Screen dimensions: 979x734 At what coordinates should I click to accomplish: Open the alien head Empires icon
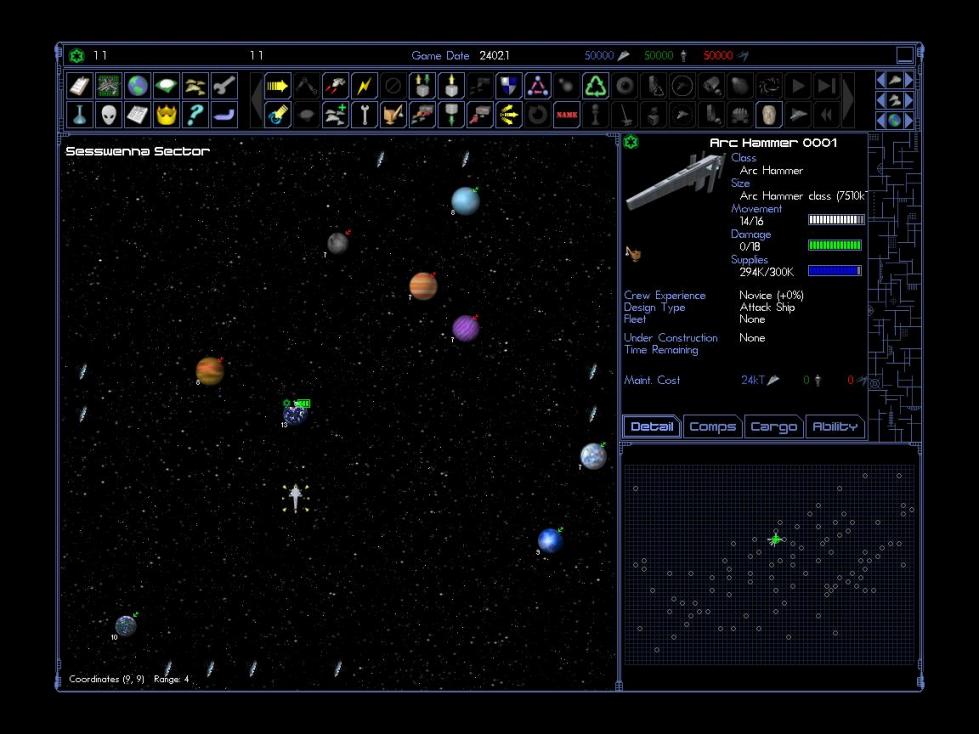click(109, 114)
